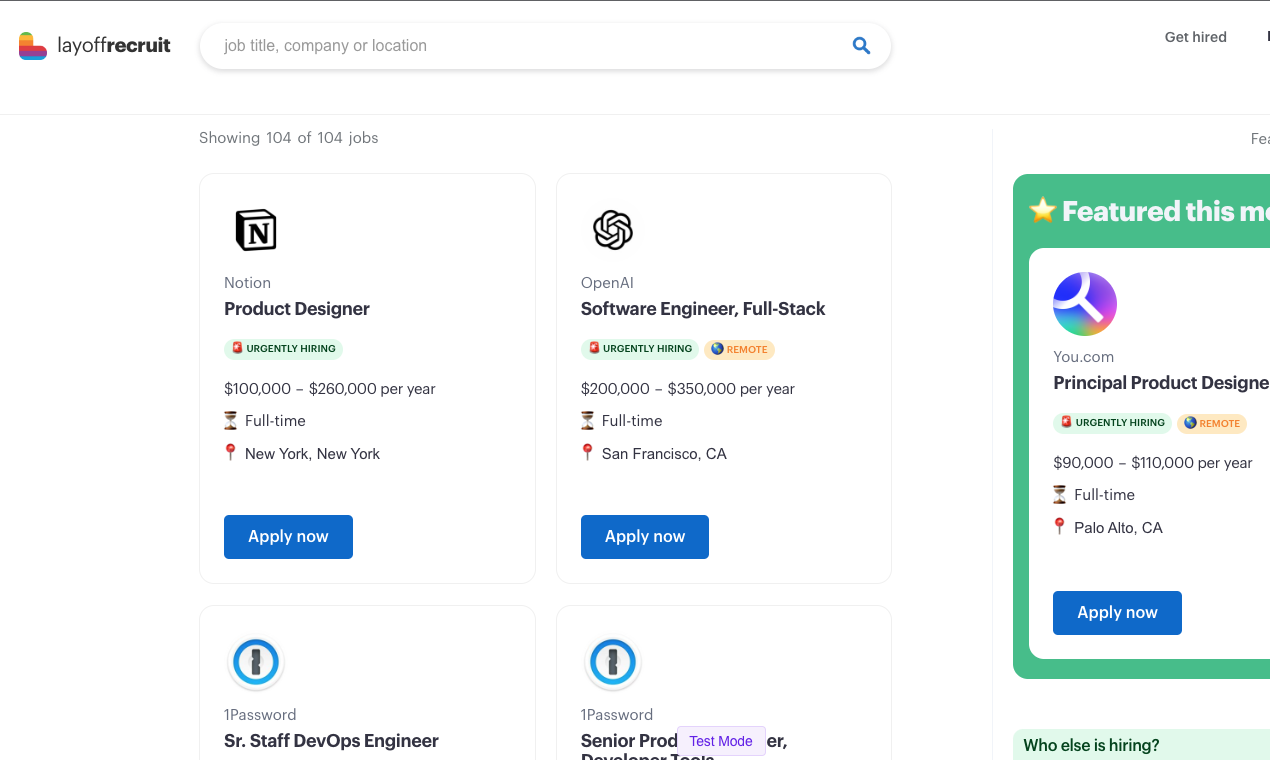Click $100,000 – $260,000 per year salary
This screenshot has height=760, width=1270.
tap(330, 389)
